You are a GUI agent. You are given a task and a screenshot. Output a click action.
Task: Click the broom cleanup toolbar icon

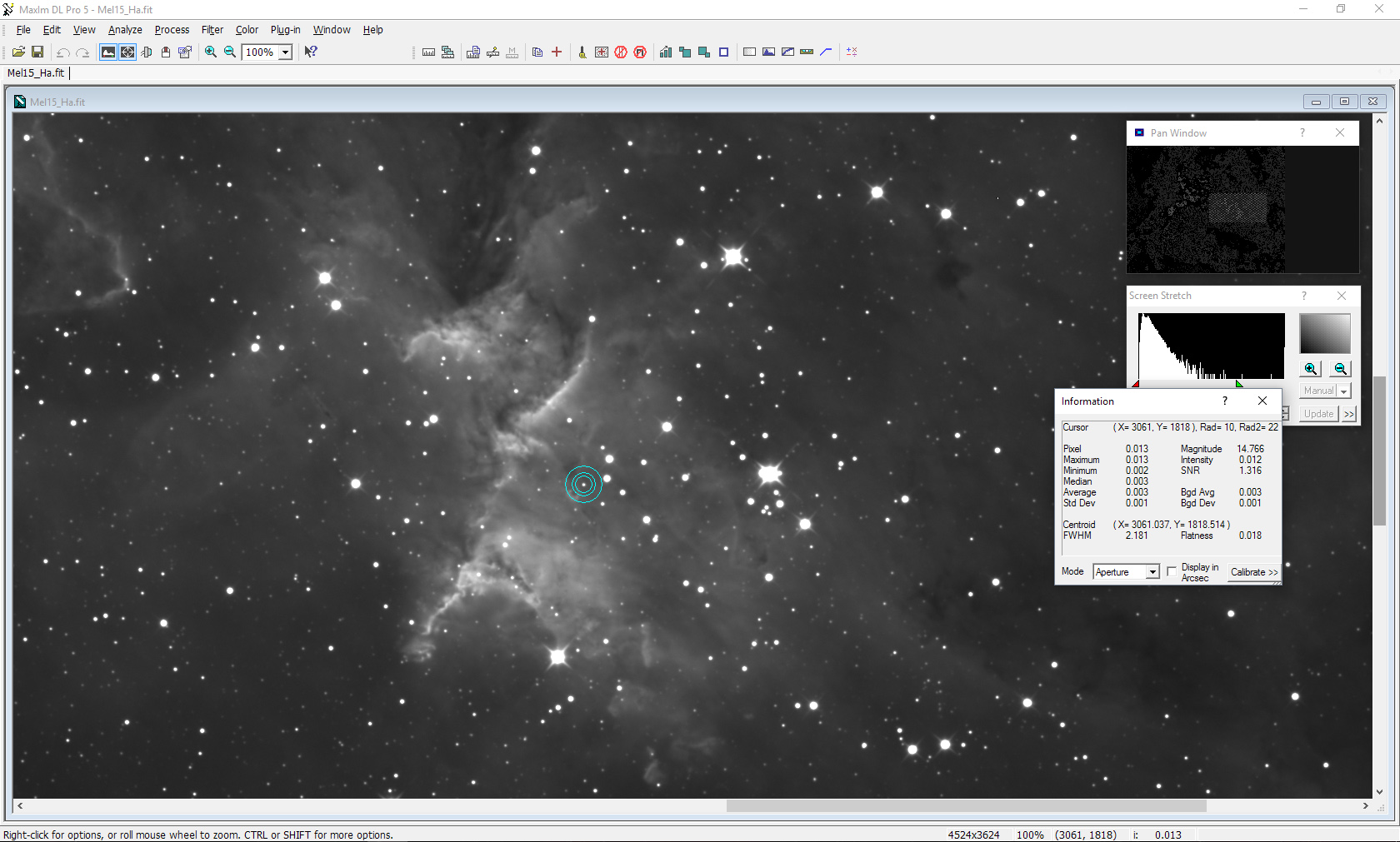(582, 52)
